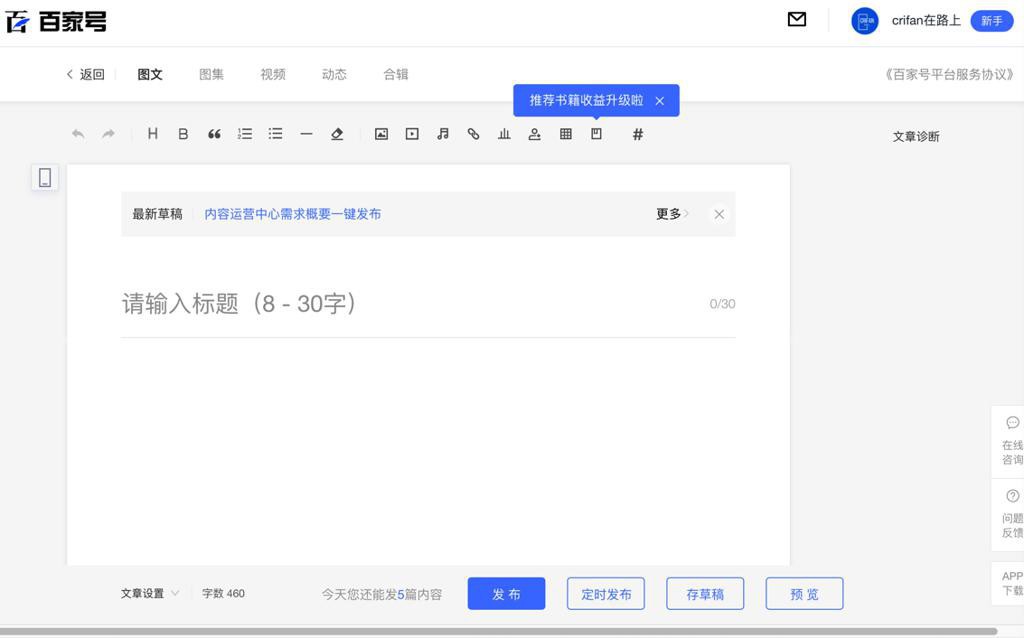Click the 定时发布 button

606,594
